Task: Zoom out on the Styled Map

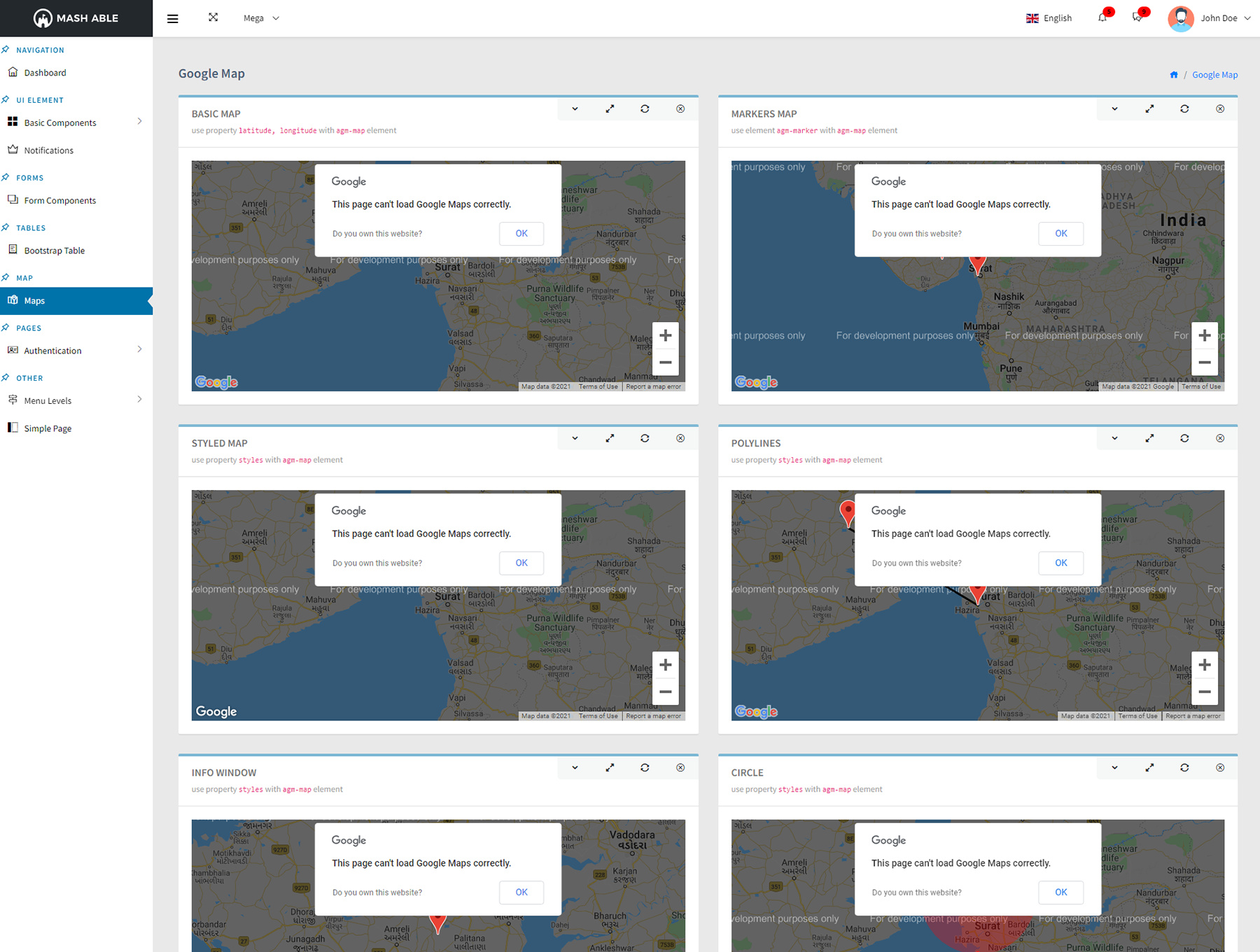Action: pyautogui.click(x=665, y=692)
